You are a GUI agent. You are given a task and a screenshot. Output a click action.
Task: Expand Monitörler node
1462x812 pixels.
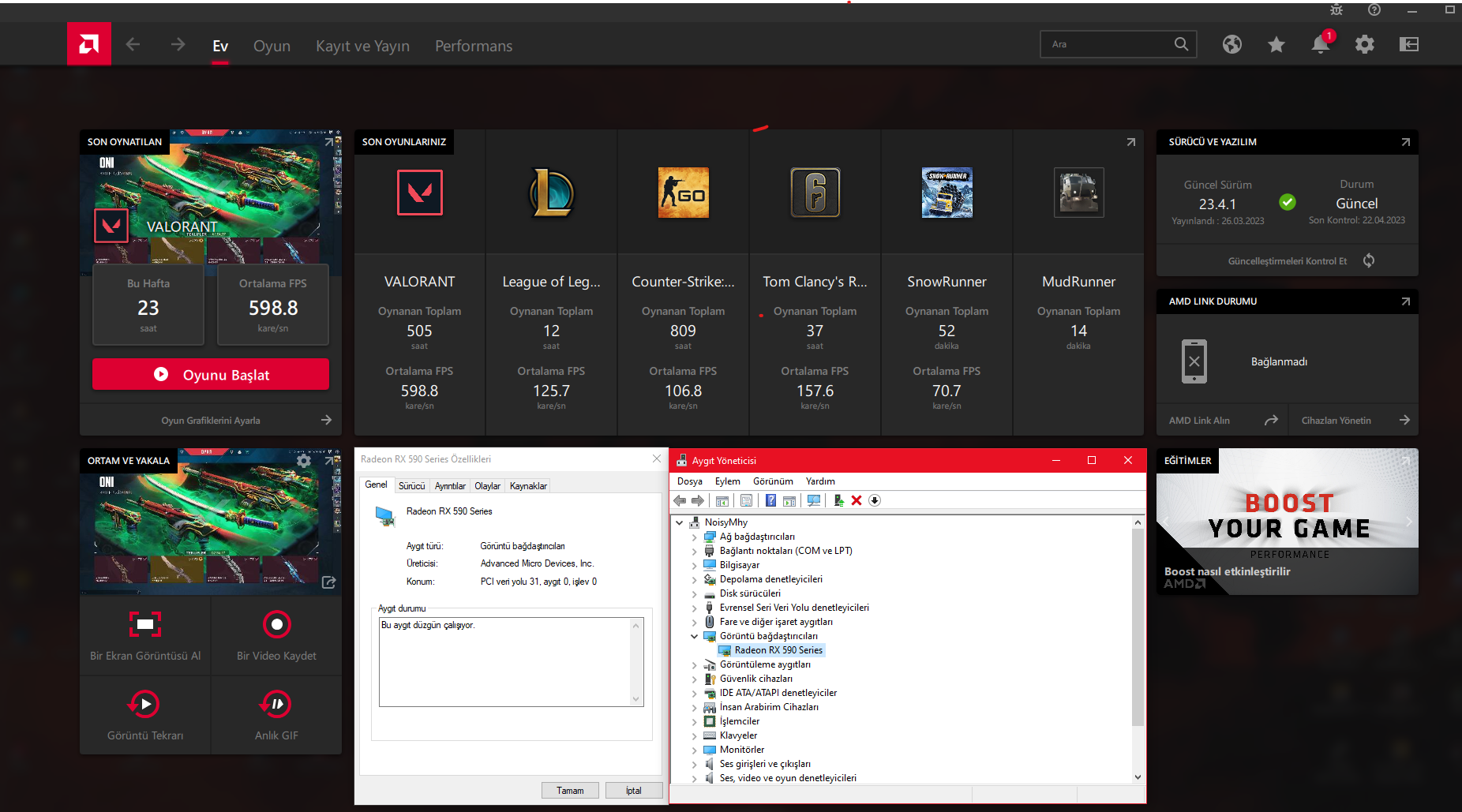coord(694,750)
